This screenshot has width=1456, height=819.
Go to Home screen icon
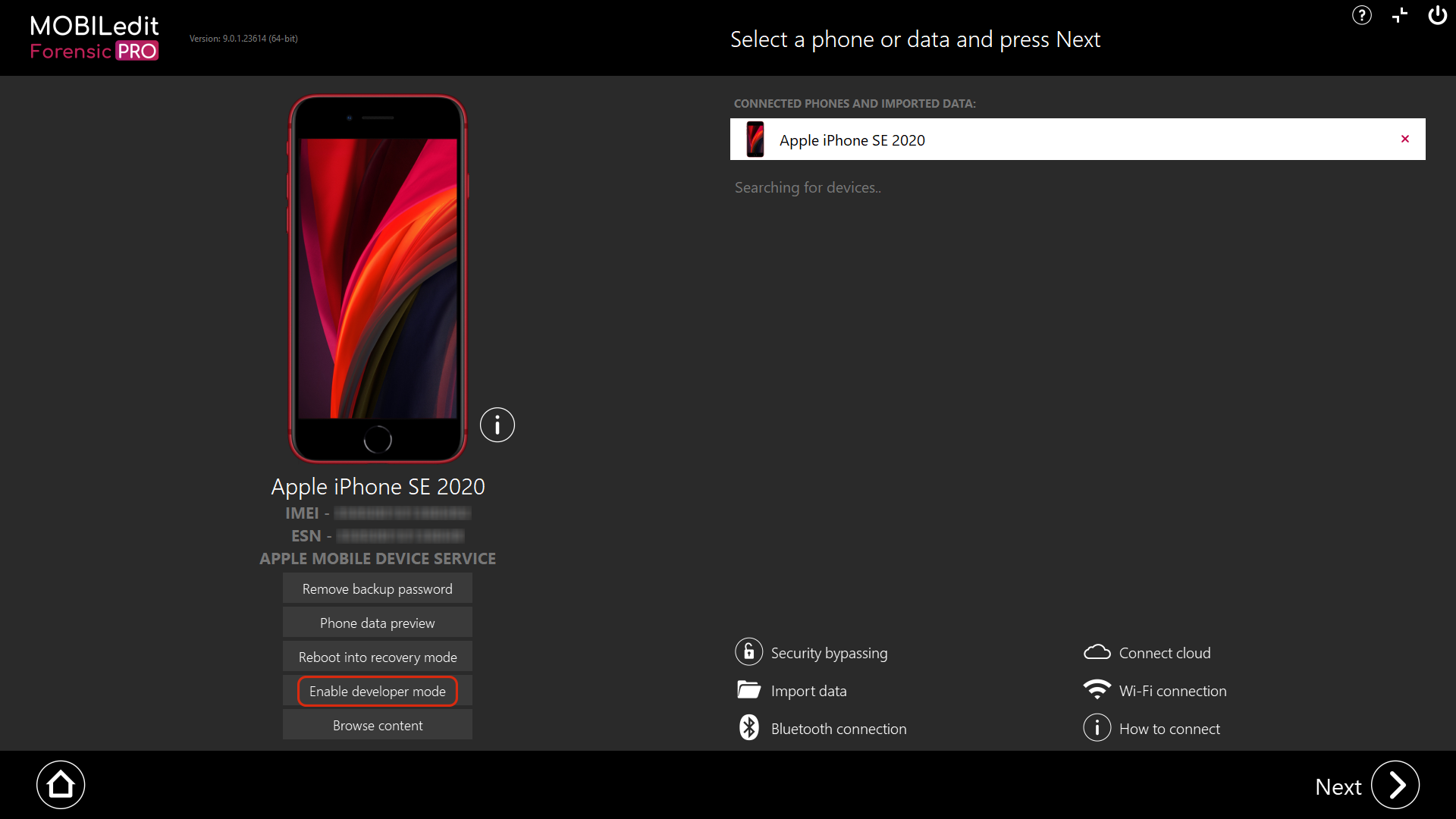61,785
